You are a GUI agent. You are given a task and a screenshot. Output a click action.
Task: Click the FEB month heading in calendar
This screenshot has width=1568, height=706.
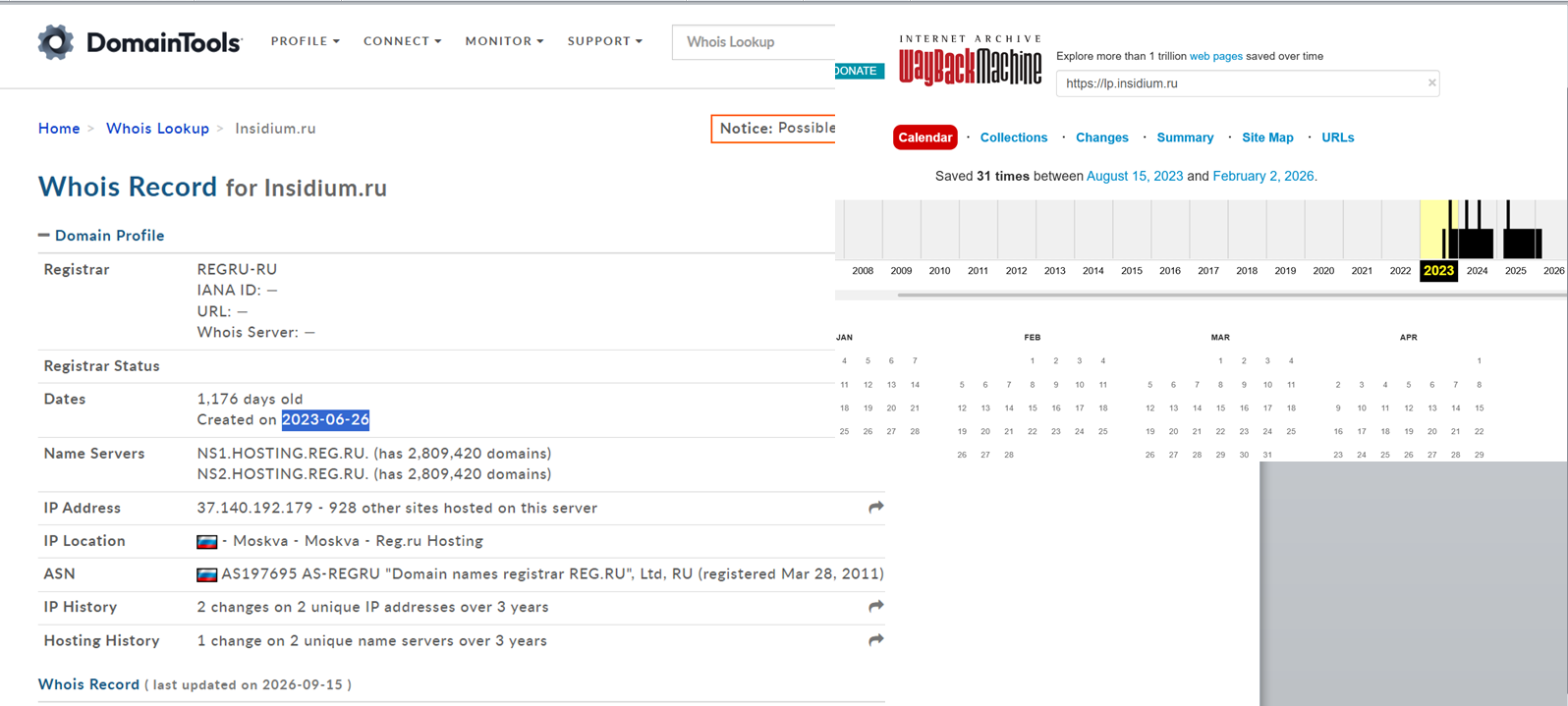point(1032,338)
